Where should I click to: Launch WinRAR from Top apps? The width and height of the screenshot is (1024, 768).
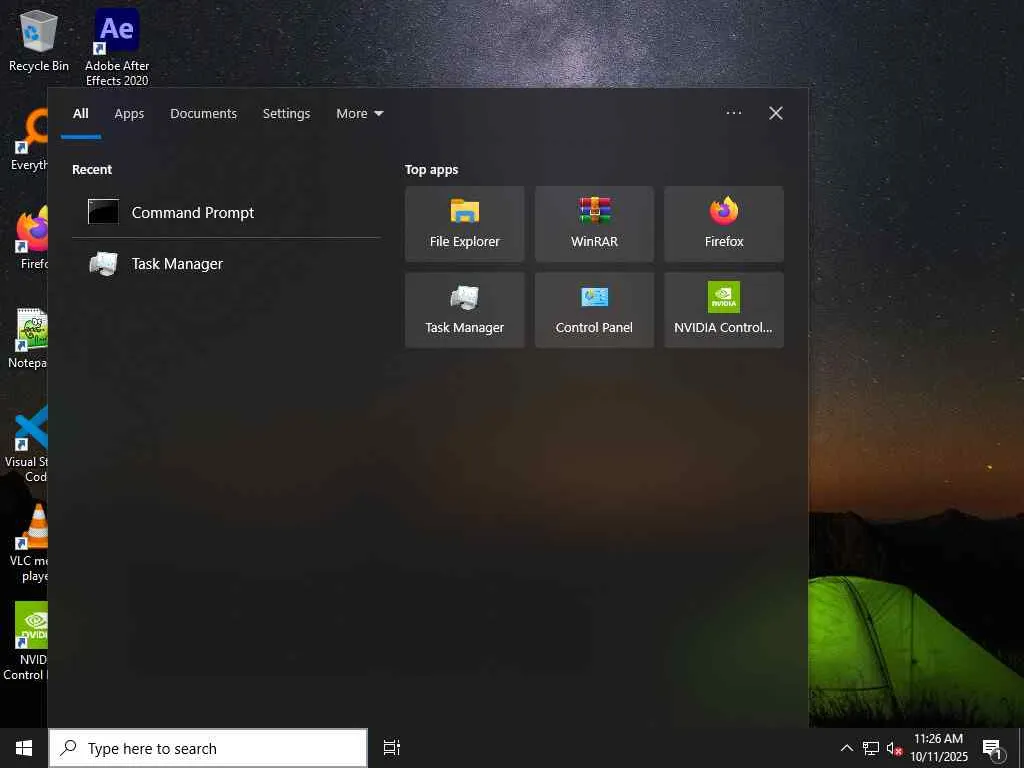[594, 224]
